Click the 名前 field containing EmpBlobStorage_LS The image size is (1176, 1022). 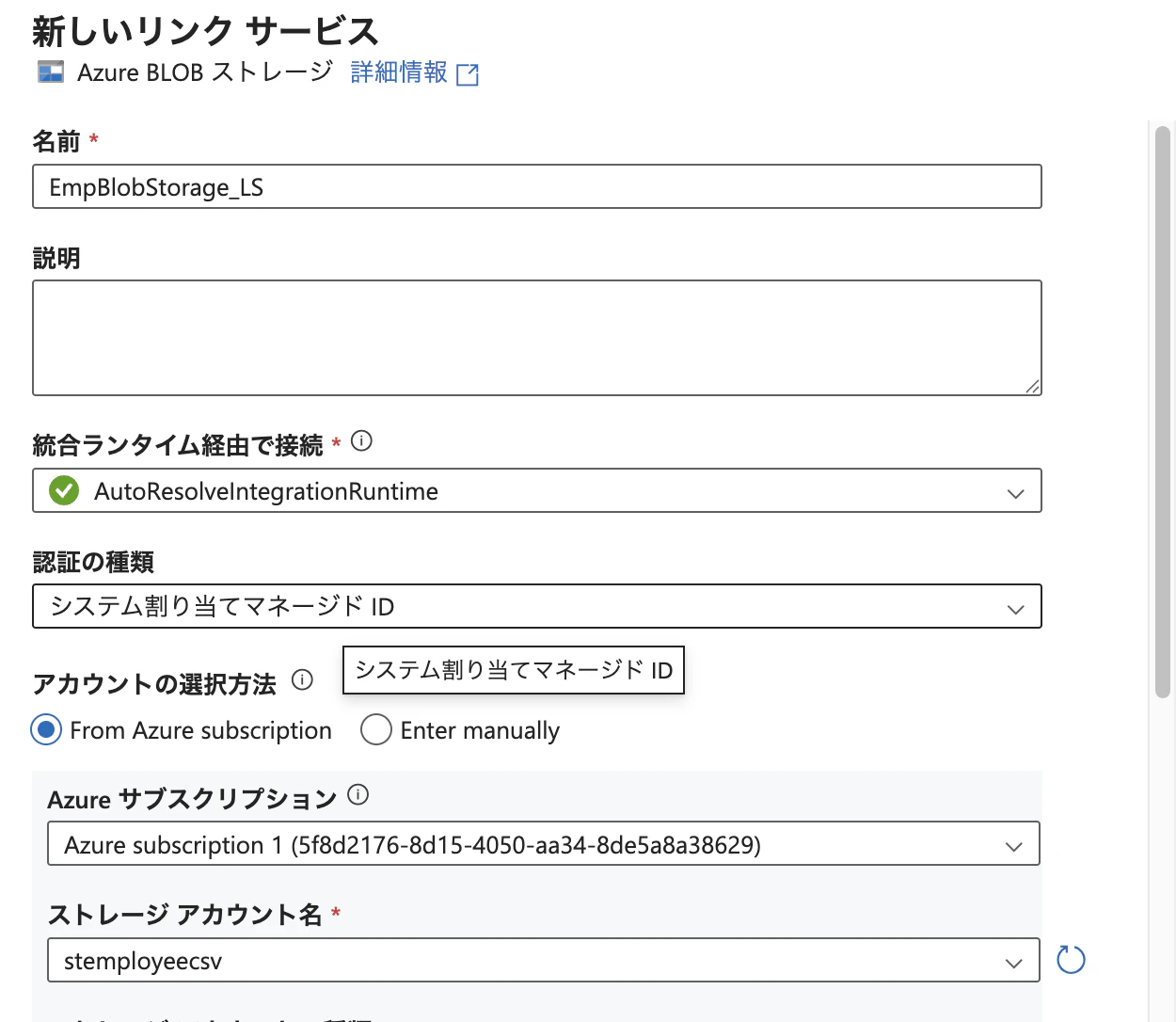pos(536,186)
